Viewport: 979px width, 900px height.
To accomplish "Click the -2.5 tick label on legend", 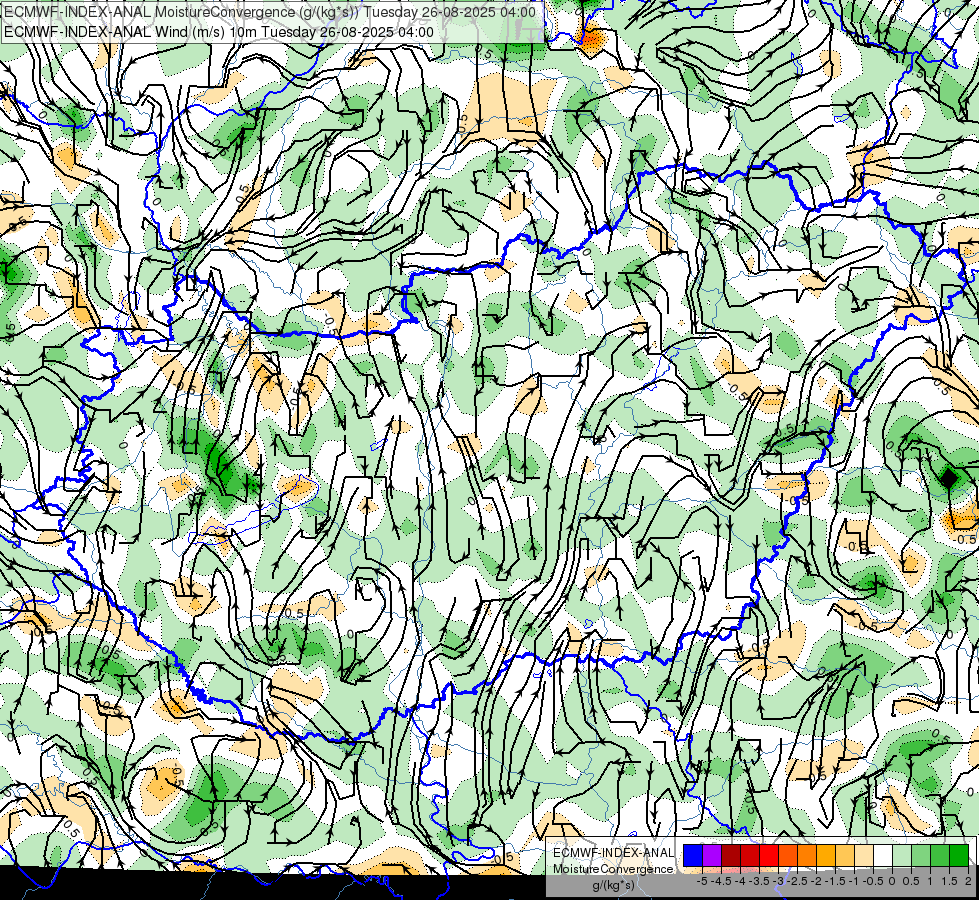I will tap(797, 881).
